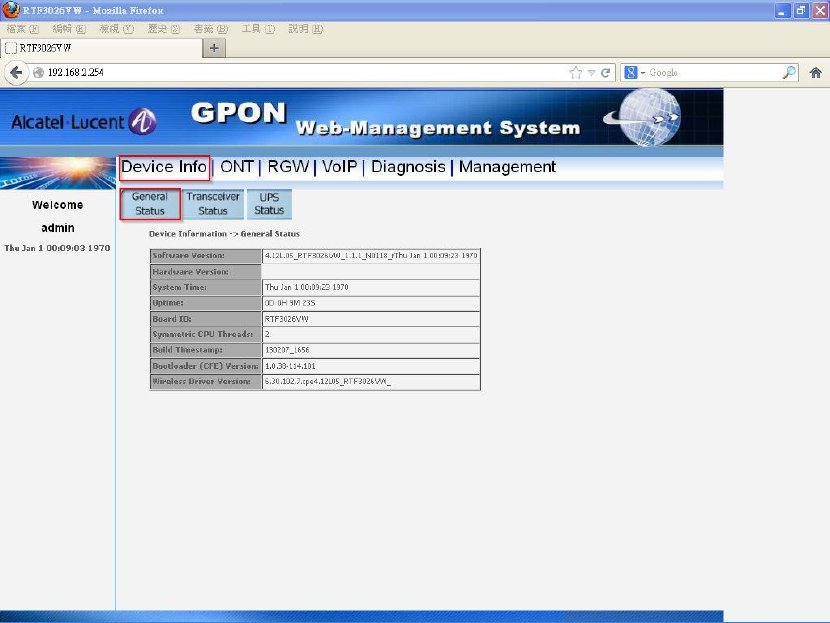Open the ONT menu

coord(237,167)
